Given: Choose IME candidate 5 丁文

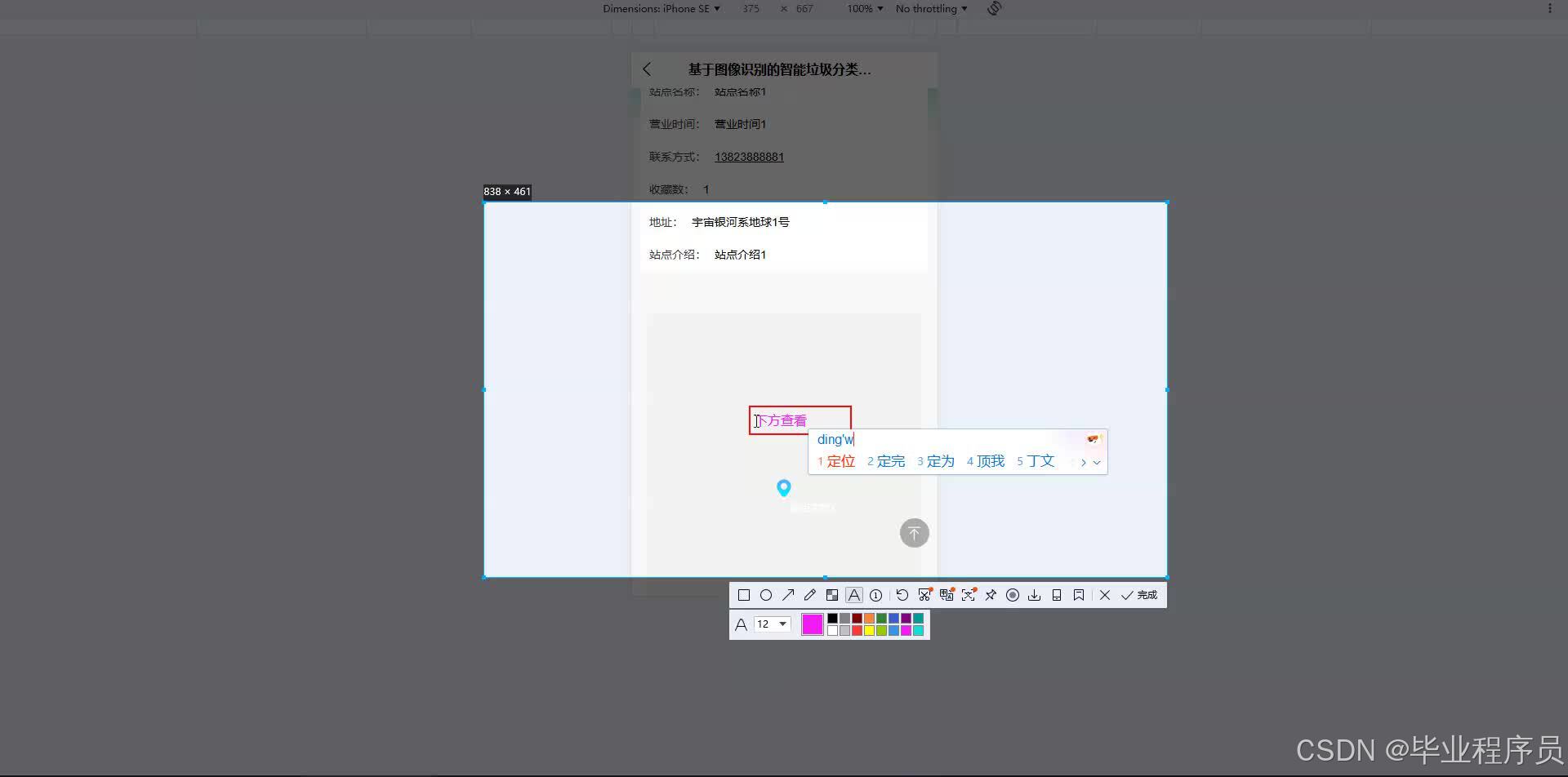Looking at the screenshot, I should click(1036, 461).
